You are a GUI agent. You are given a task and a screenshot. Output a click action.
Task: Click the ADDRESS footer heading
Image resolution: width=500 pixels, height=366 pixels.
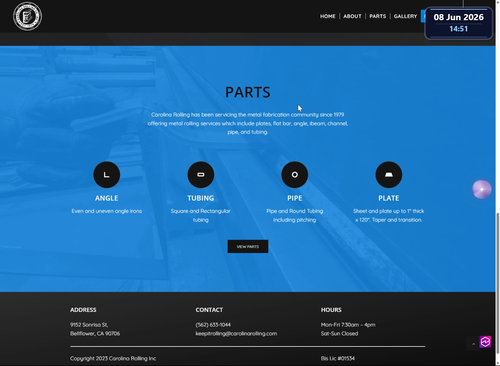83,310
